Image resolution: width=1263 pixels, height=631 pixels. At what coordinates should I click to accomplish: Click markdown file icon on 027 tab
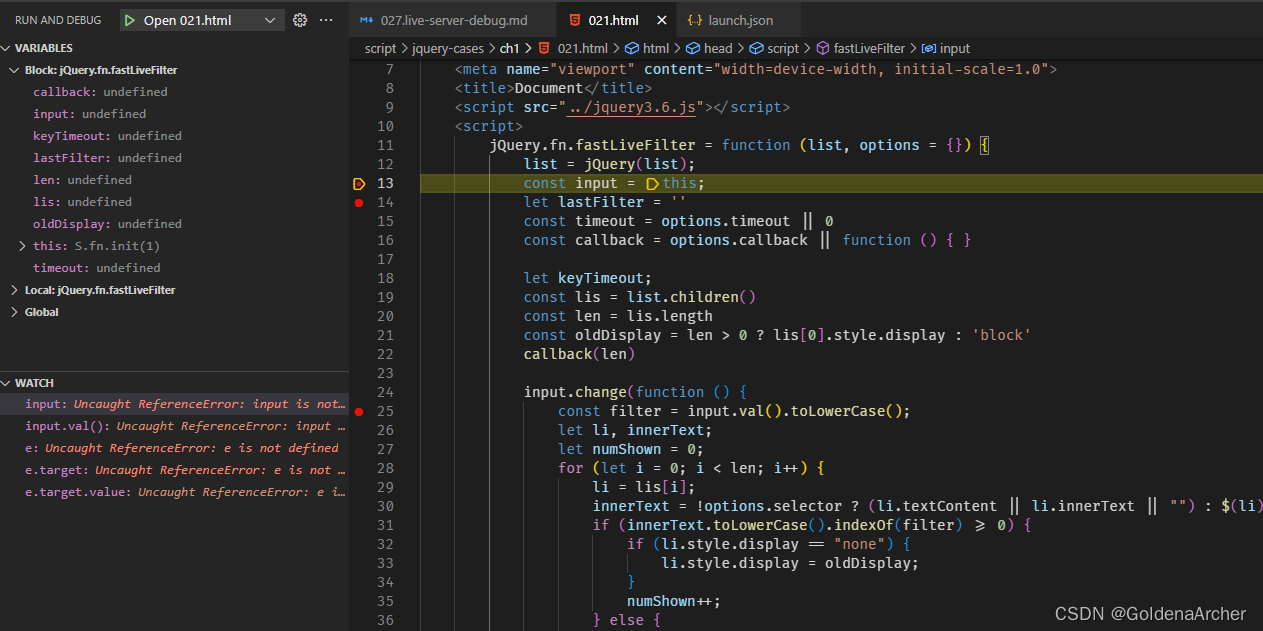click(x=368, y=20)
